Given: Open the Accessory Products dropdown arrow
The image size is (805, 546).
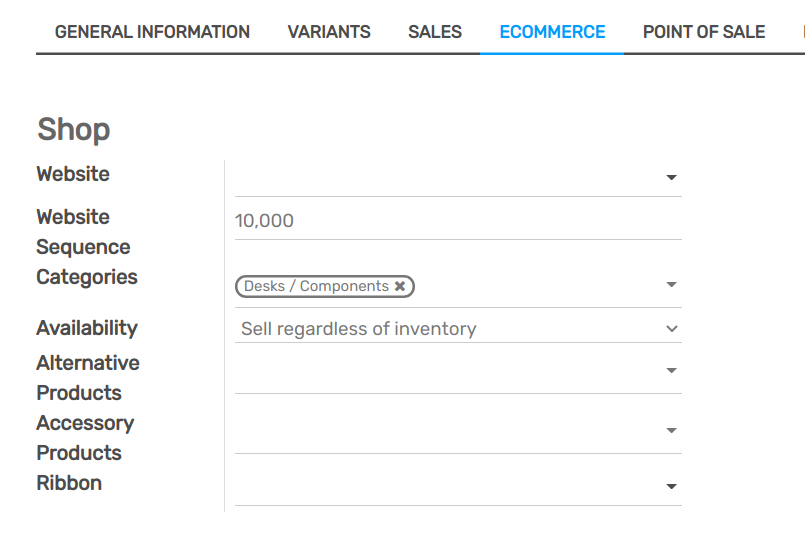Looking at the screenshot, I should pyautogui.click(x=671, y=431).
